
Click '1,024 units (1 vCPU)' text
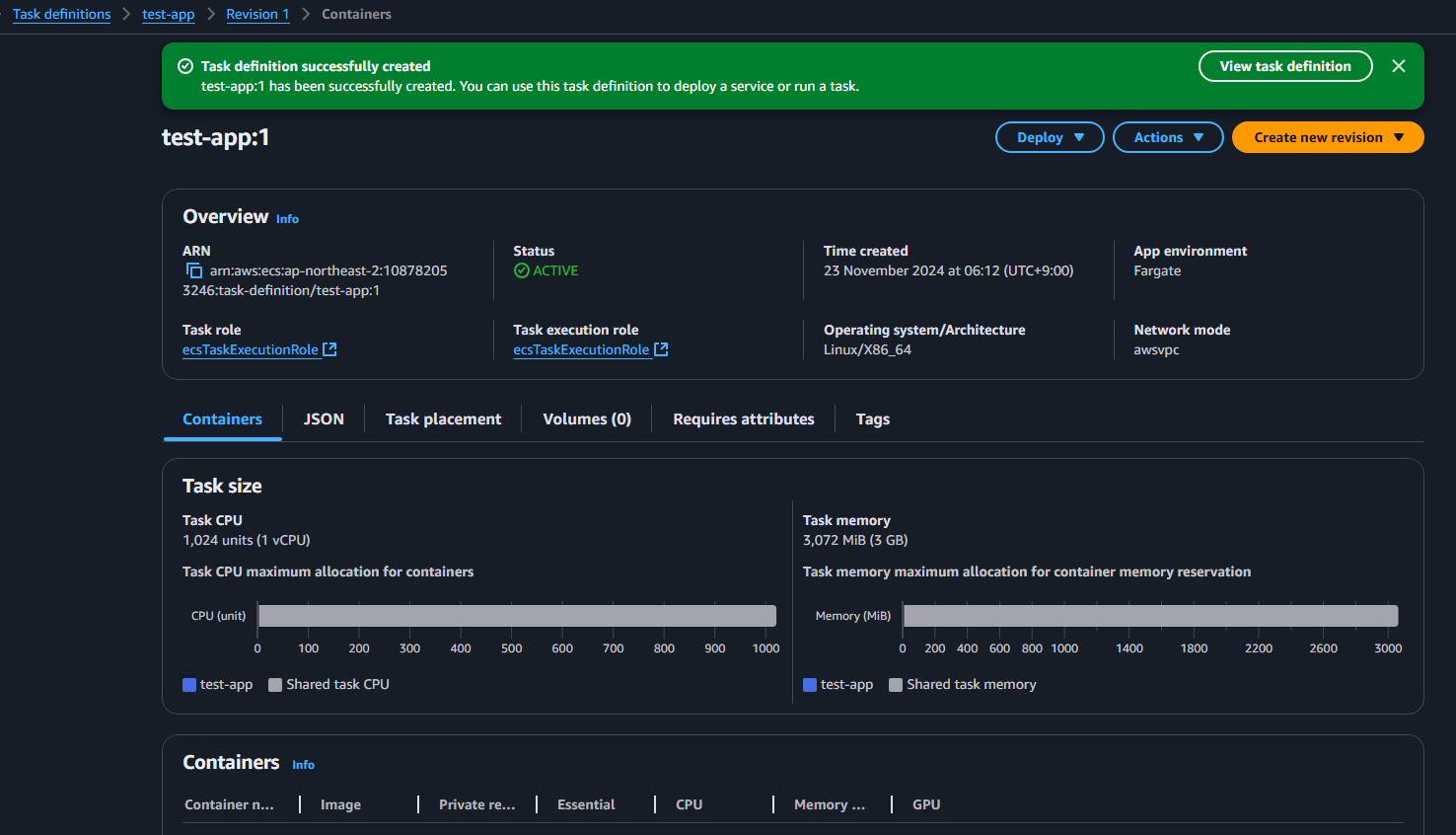coord(247,540)
